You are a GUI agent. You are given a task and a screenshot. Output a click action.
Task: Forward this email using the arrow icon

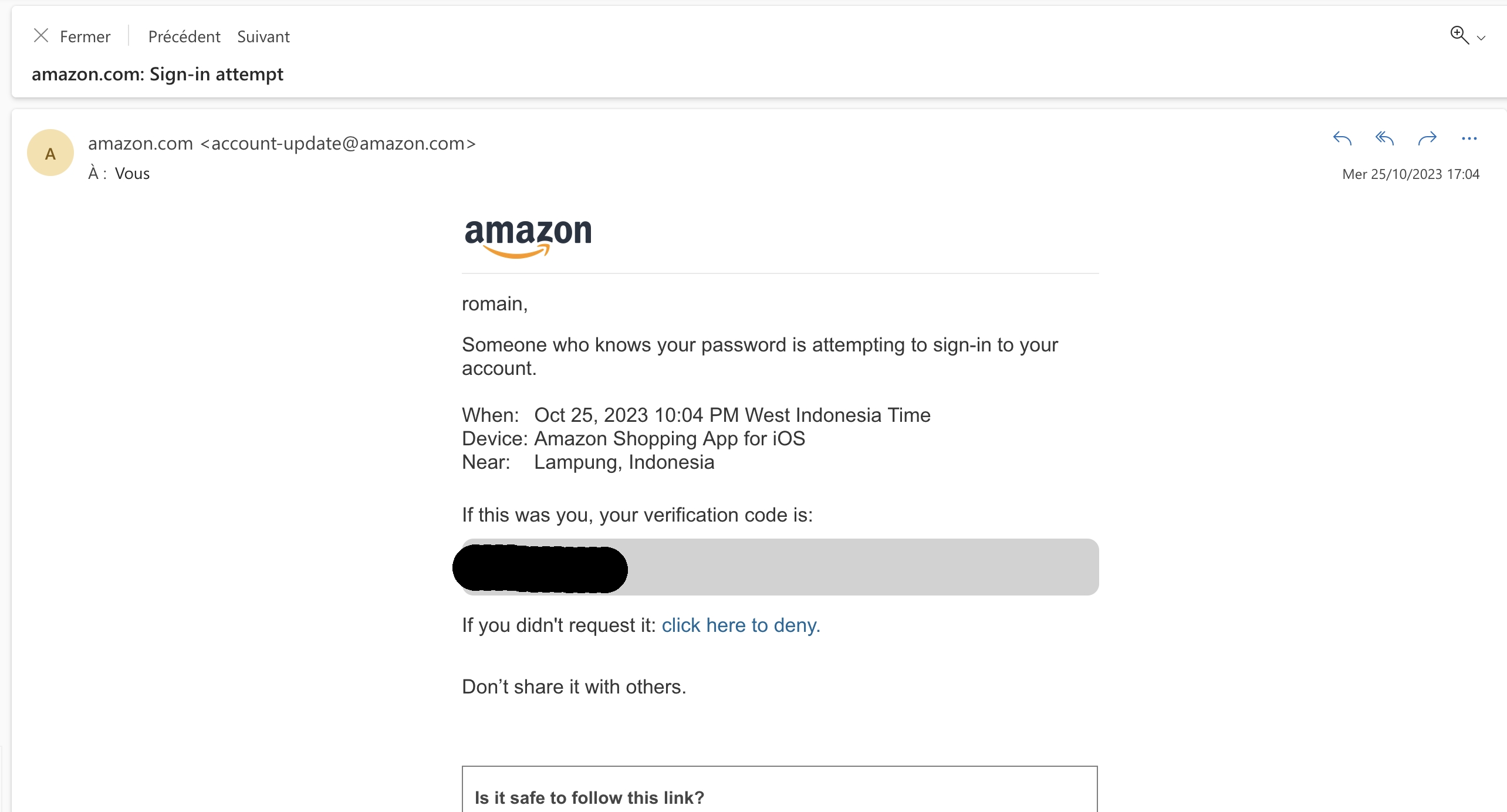click(x=1427, y=138)
